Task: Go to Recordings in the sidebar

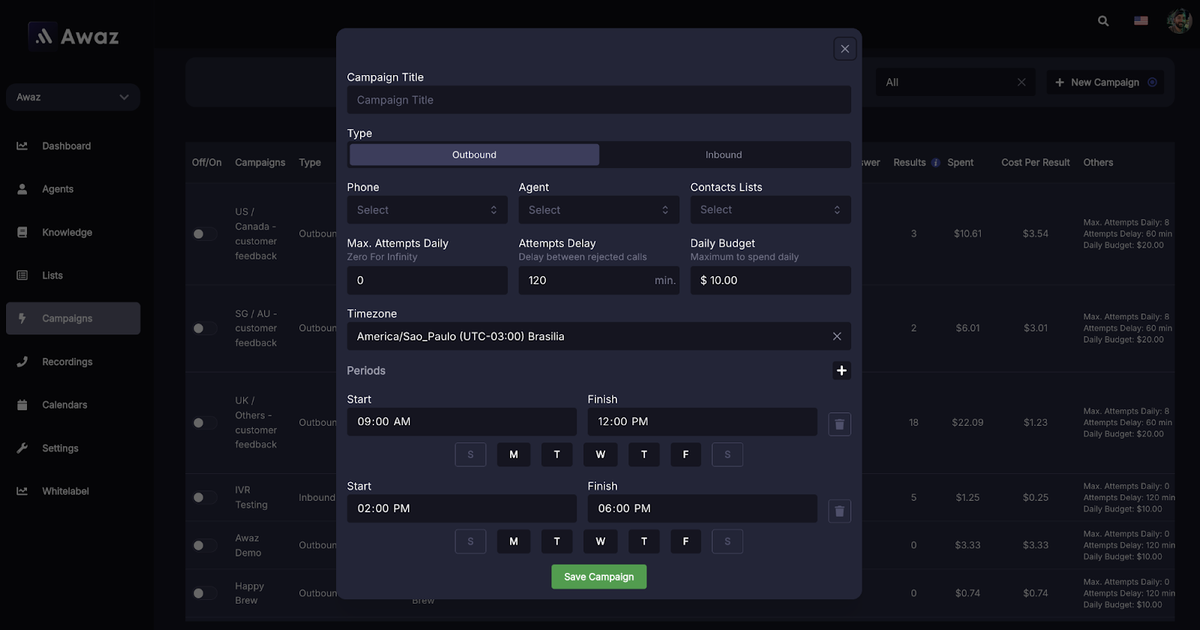Action: pos(67,362)
